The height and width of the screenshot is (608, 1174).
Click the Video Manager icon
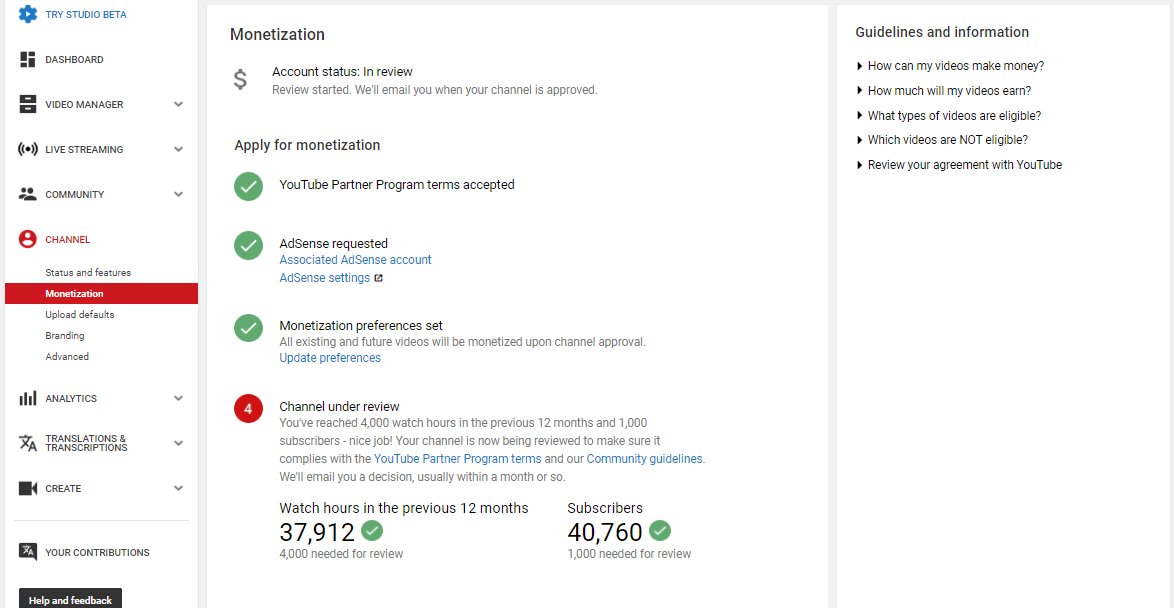coord(28,104)
